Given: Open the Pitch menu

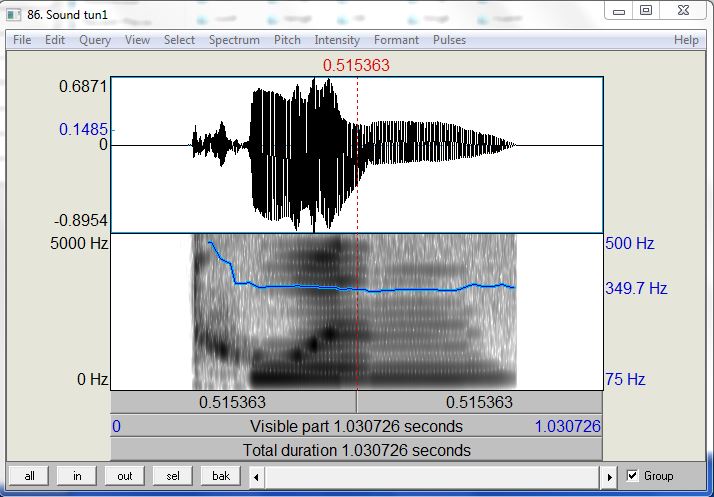Looking at the screenshot, I should coord(287,40).
